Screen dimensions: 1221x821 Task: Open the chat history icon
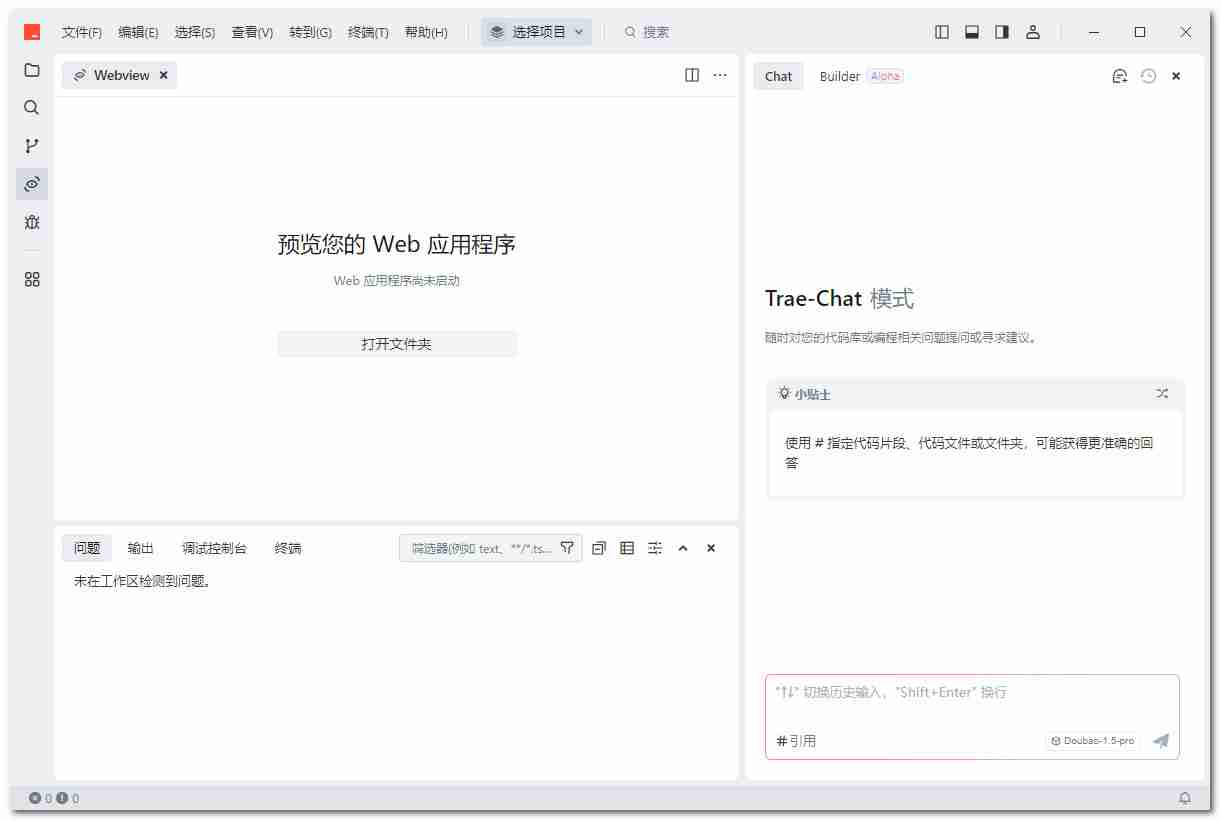click(1148, 75)
